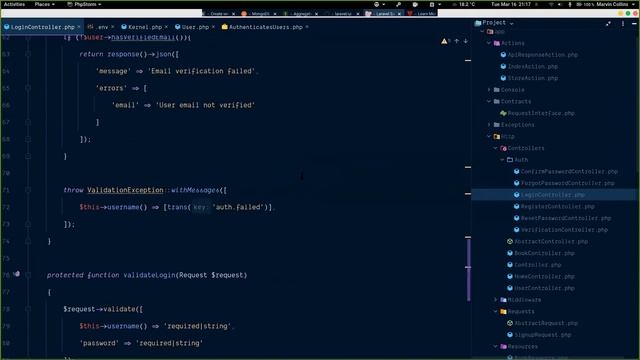
Task: Click the 'Email verification failed' string
Action: [202, 71]
